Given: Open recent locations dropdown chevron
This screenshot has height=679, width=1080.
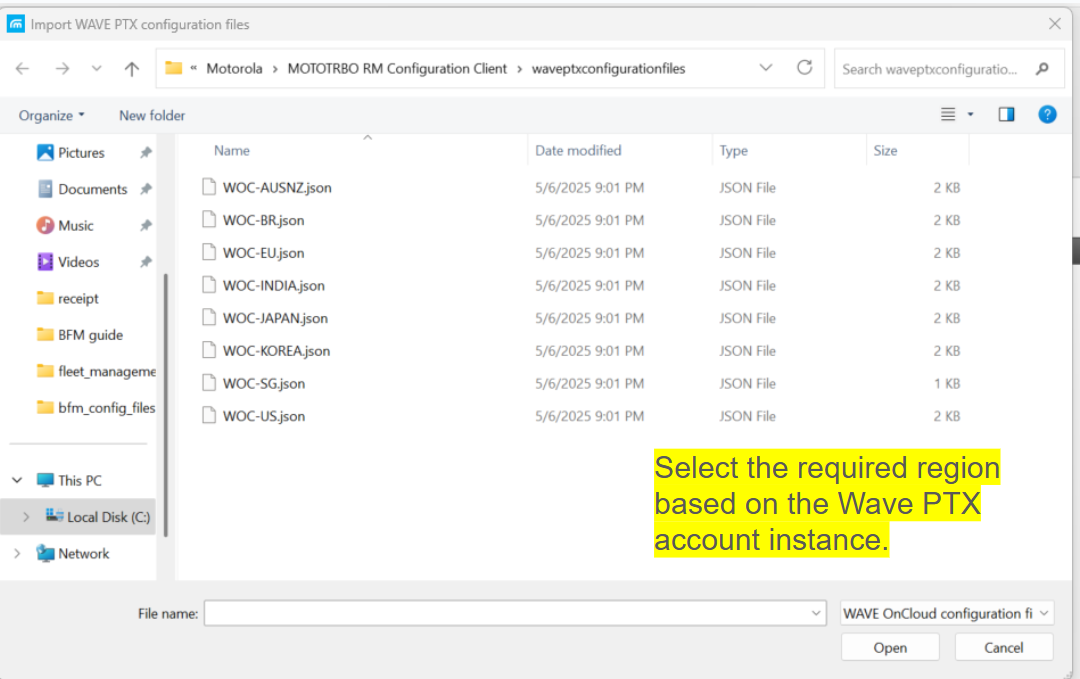Looking at the screenshot, I should point(96,68).
